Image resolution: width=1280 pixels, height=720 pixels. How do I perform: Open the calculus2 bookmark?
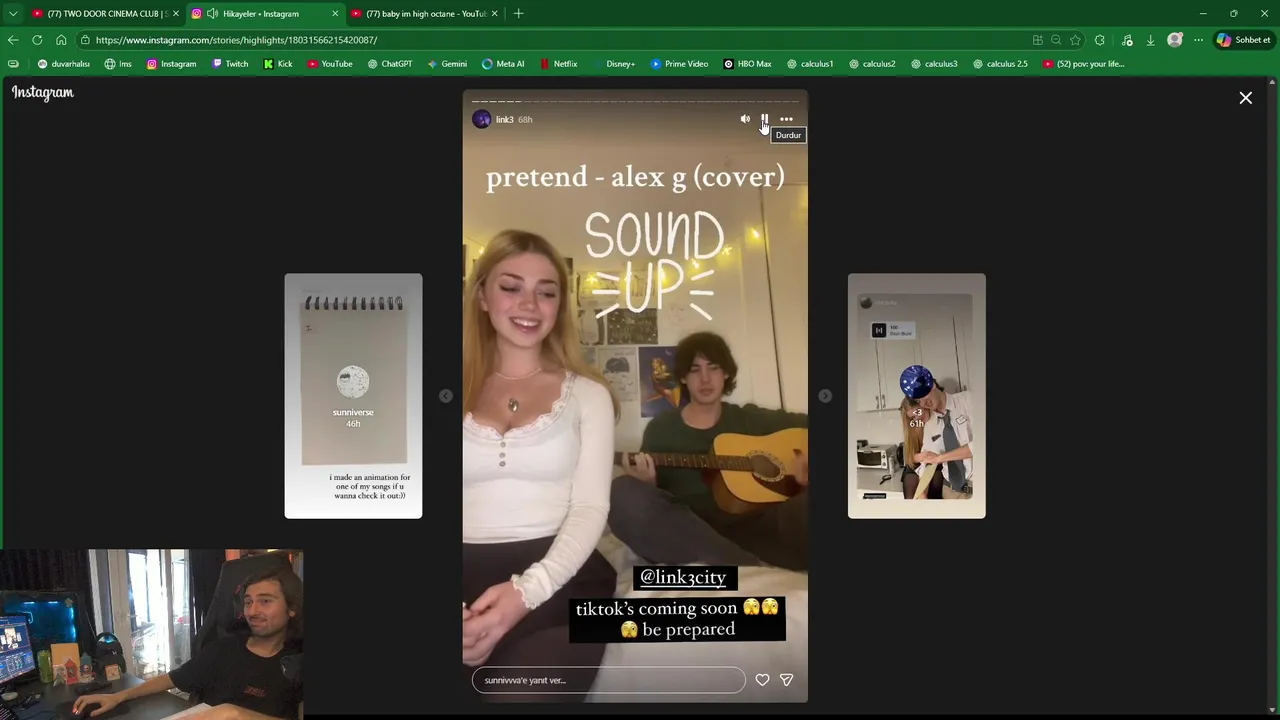tap(872, 64)
